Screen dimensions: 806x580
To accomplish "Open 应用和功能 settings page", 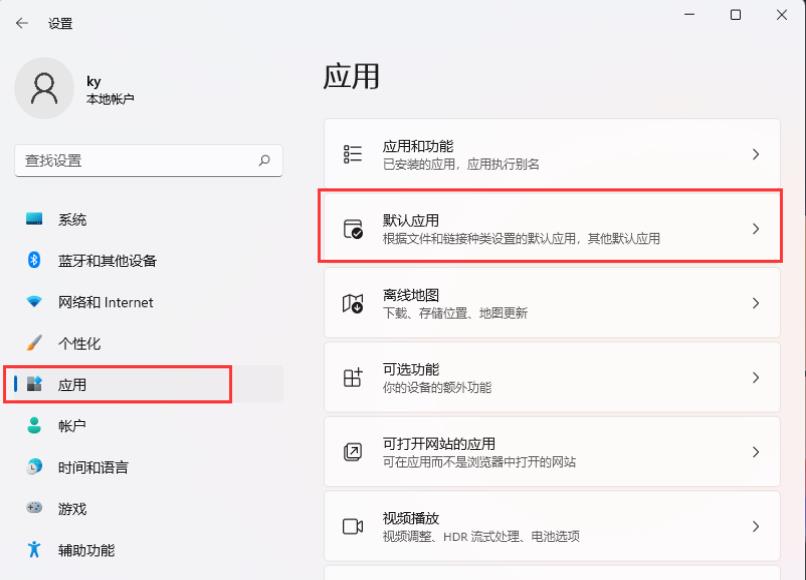I will 550,153.
